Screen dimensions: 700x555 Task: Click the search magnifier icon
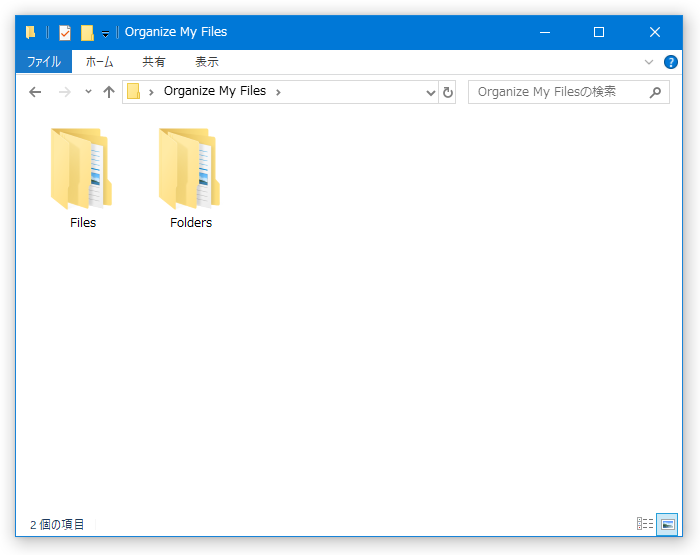coord(655,92)
